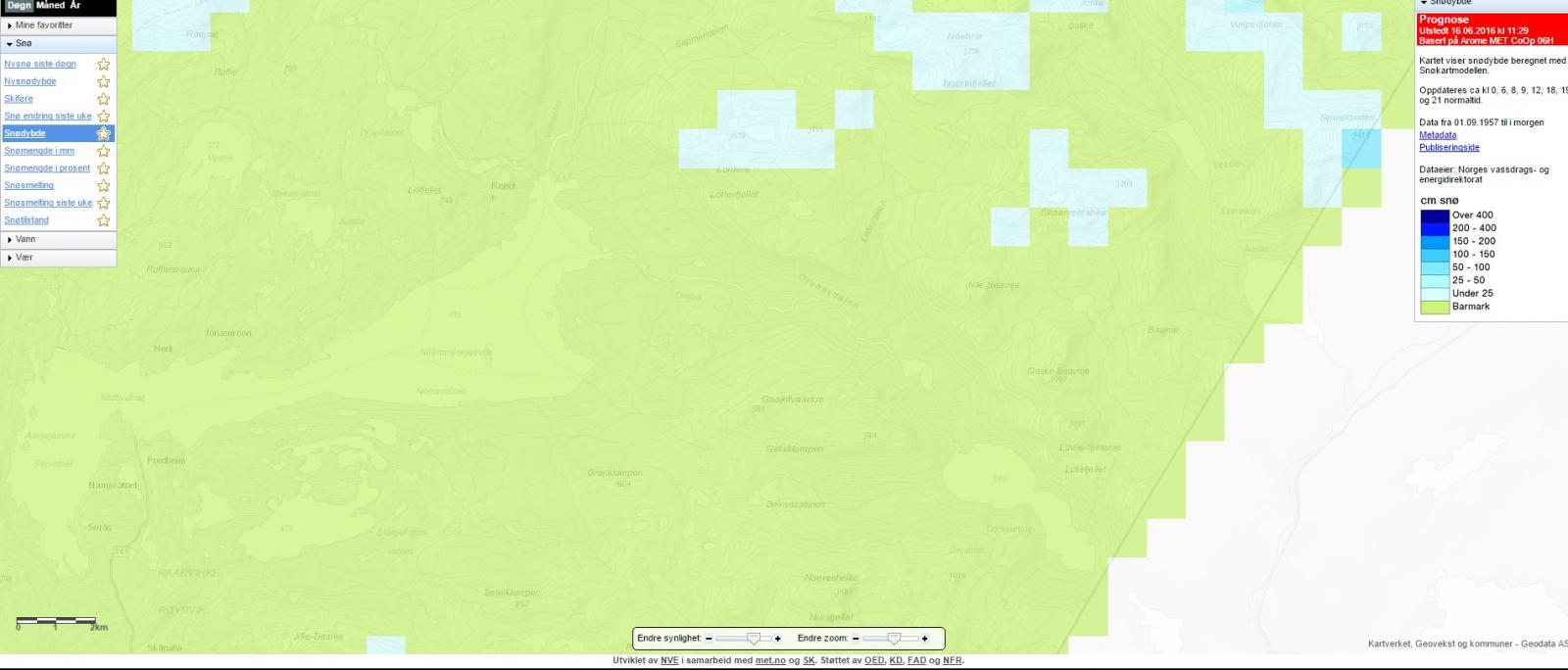Image resolution: width=1568 pixels, height=670 pixels.
Task: Switch to the Måned tab
Action: [x=50, y=6]
